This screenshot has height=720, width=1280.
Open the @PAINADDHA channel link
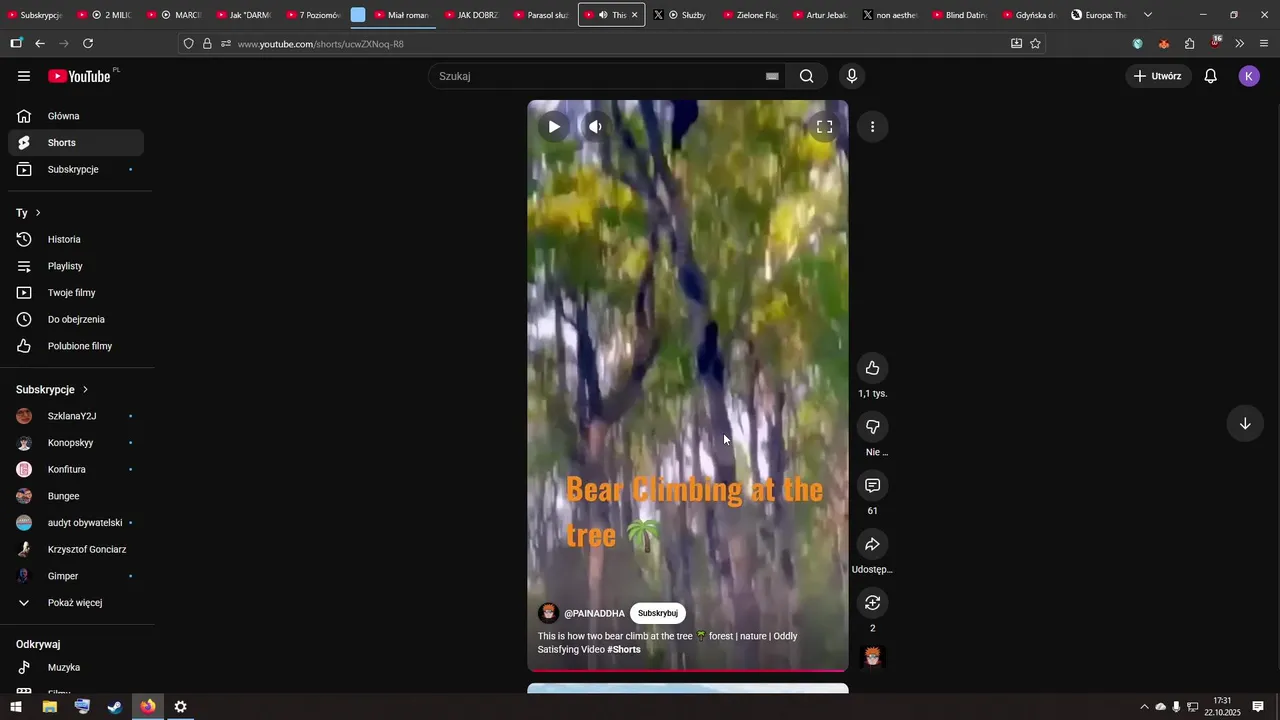594,614
